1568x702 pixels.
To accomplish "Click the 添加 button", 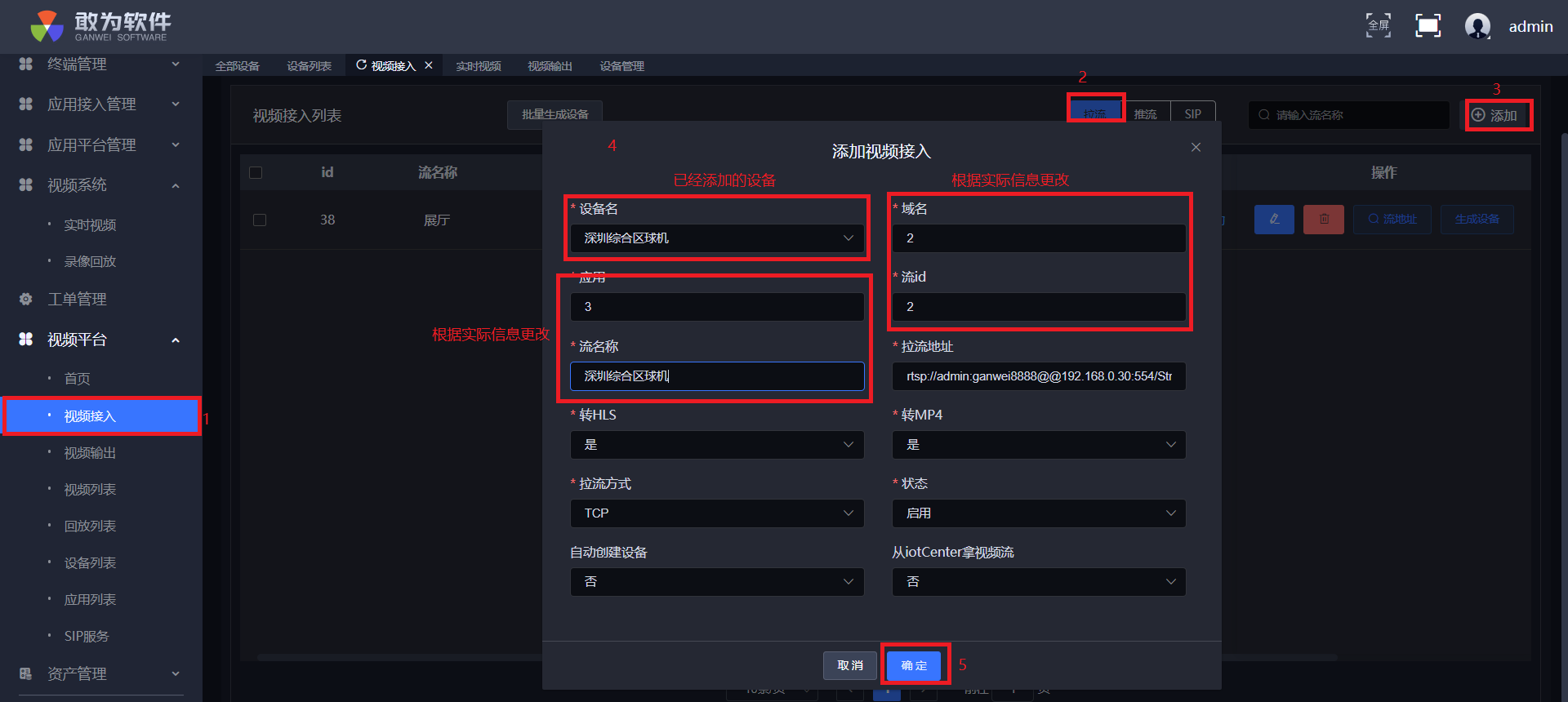I will tap(1496, 115).
